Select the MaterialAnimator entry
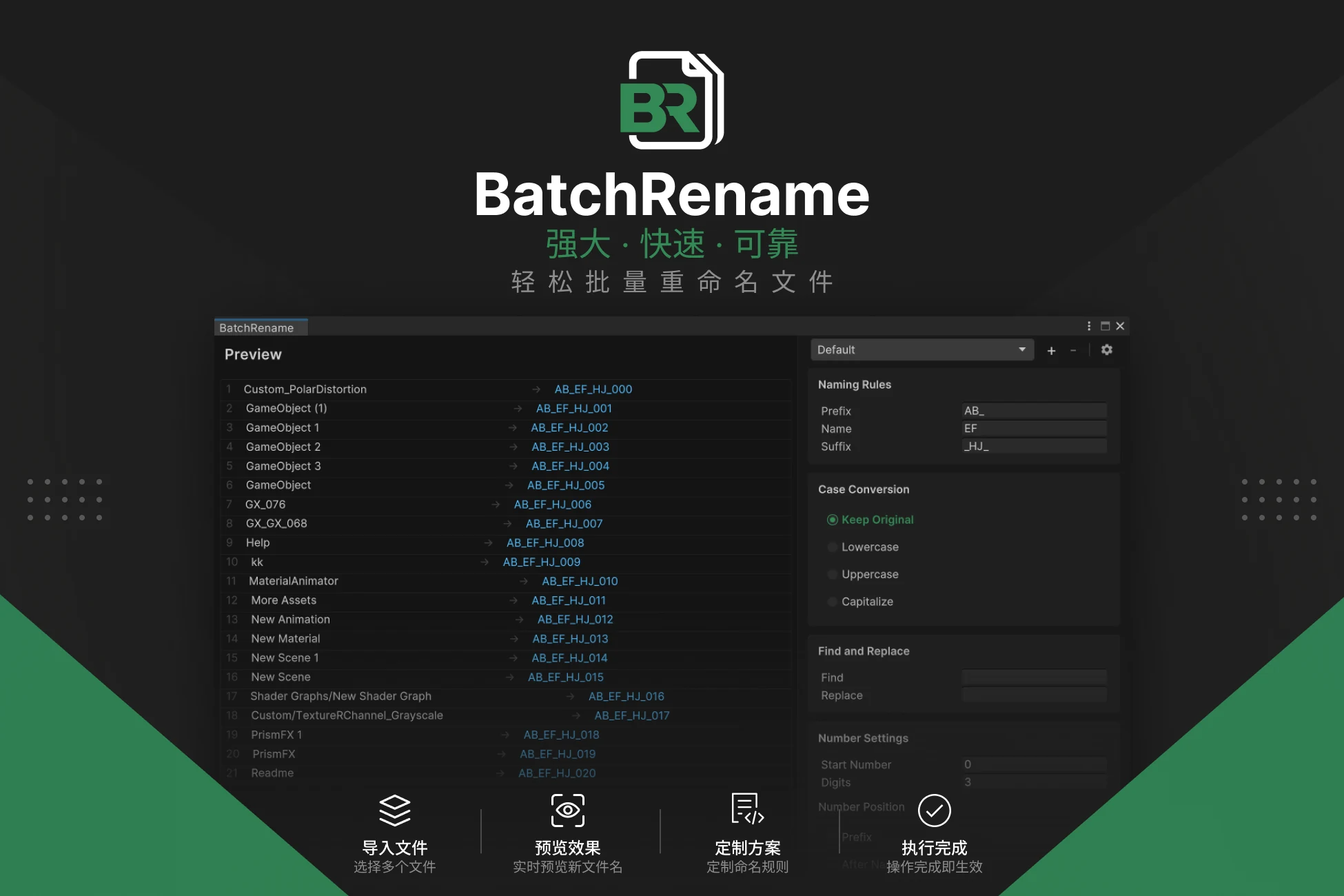The image size is (1344, 896). (x=294, y=581)
